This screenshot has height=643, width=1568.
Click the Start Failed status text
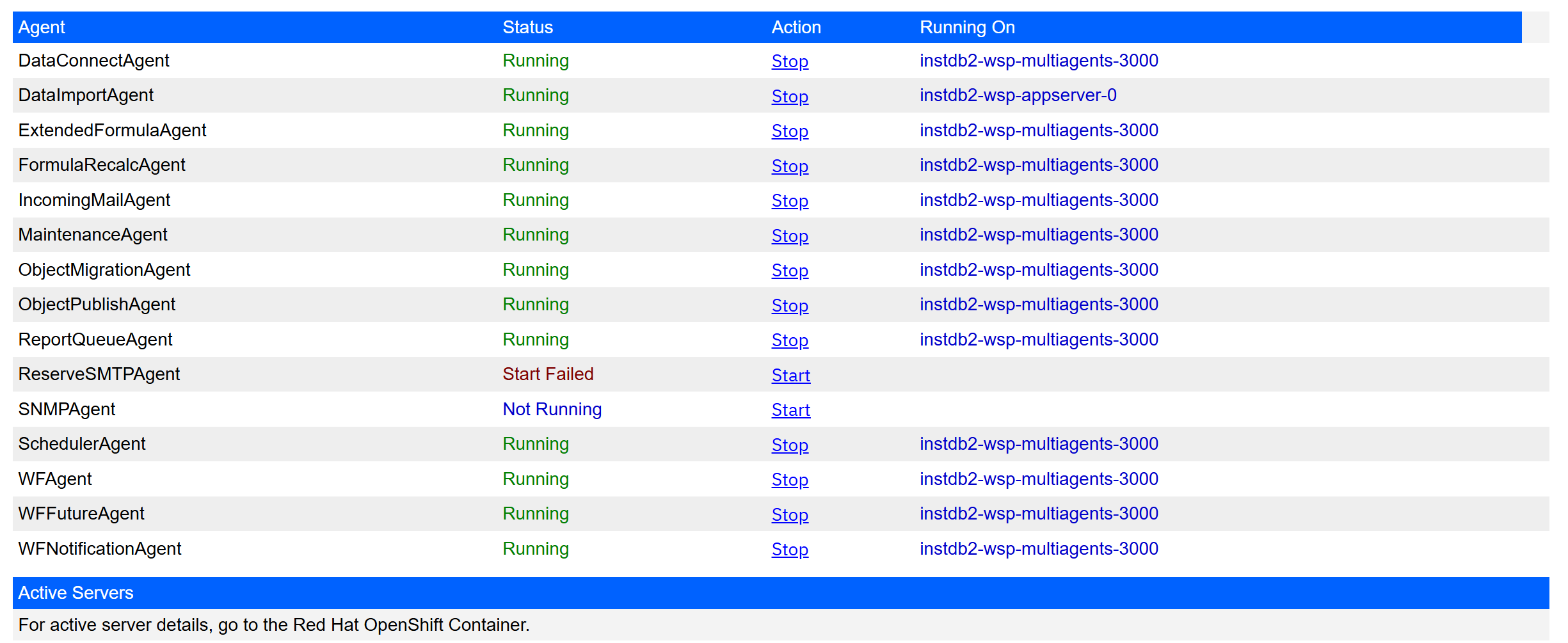coord(548,374)
